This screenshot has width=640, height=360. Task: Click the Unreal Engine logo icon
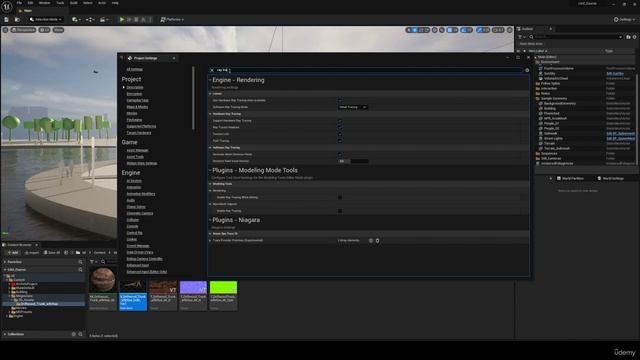point(7,6)
